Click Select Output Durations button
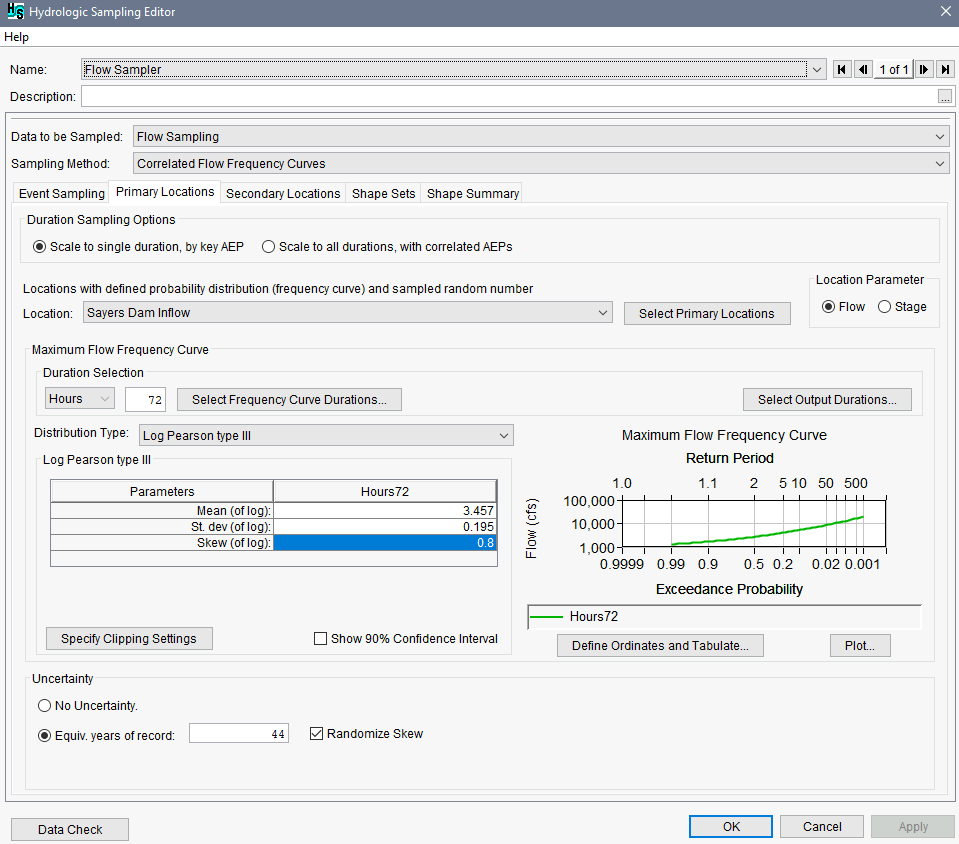The height and width of the screenshot is (844, 959). pyautogui.click(x=827, y=399)
